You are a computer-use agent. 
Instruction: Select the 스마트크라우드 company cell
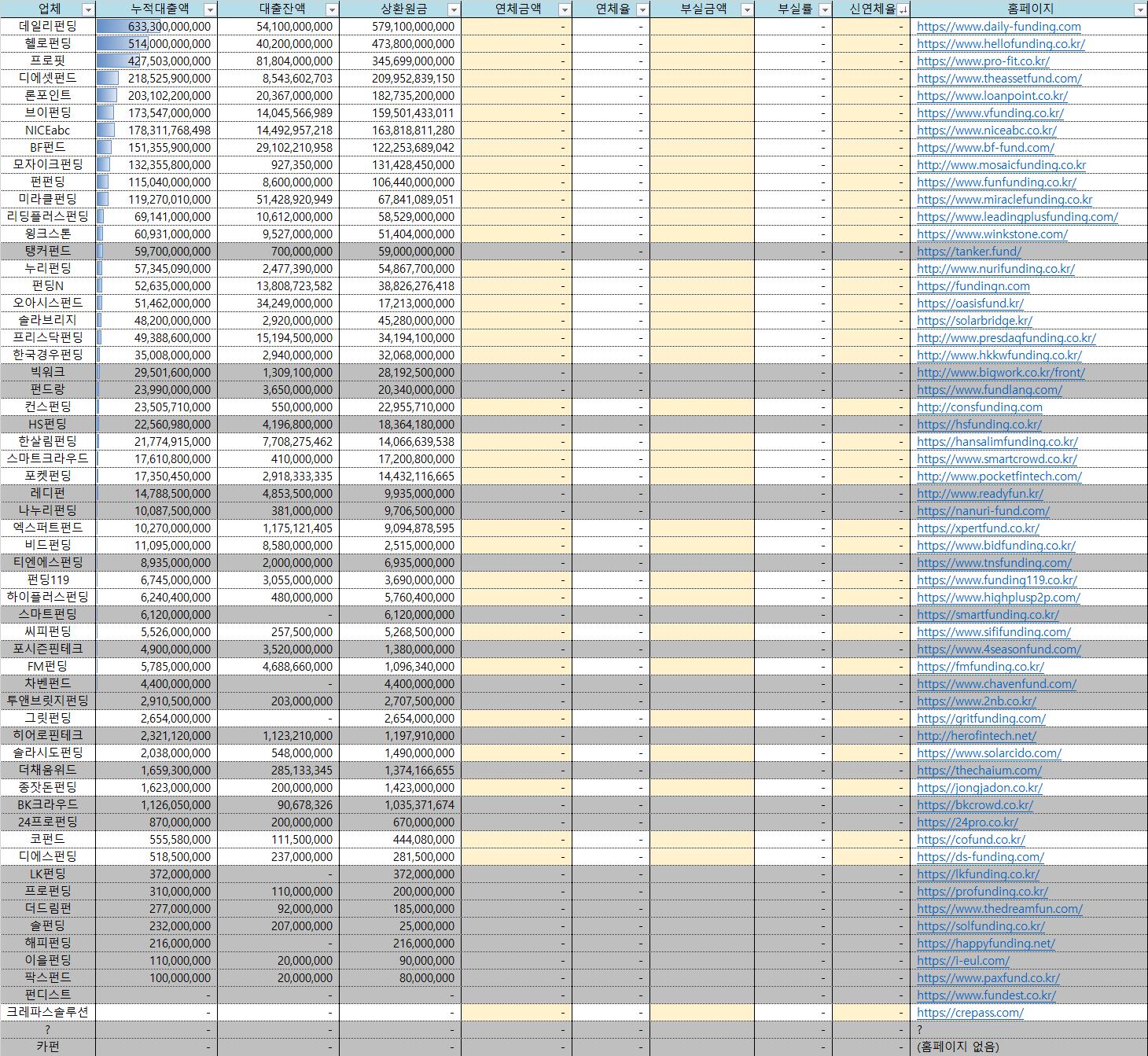(48, 459)
